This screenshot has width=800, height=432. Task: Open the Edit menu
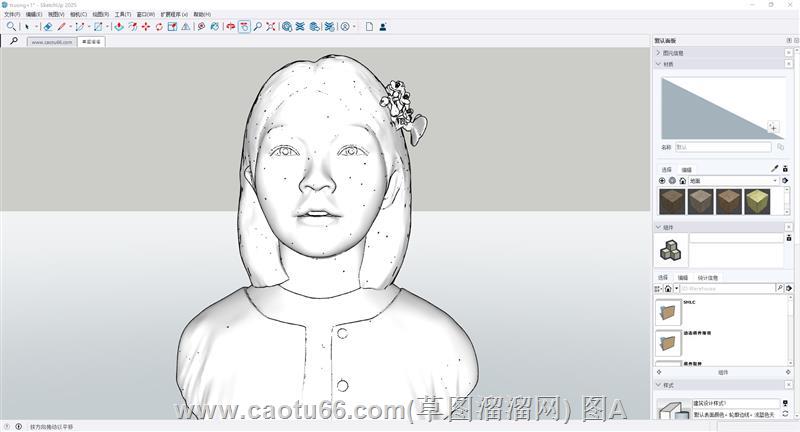(x=34, y=14)
